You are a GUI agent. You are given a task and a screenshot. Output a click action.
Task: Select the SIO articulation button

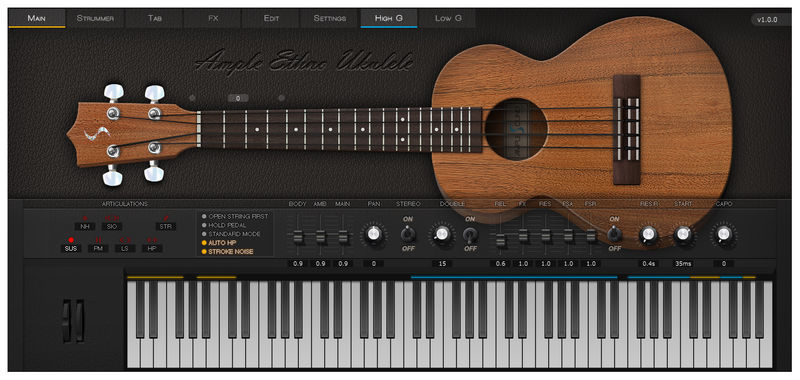pyautogui.click(x=112, y=226)
